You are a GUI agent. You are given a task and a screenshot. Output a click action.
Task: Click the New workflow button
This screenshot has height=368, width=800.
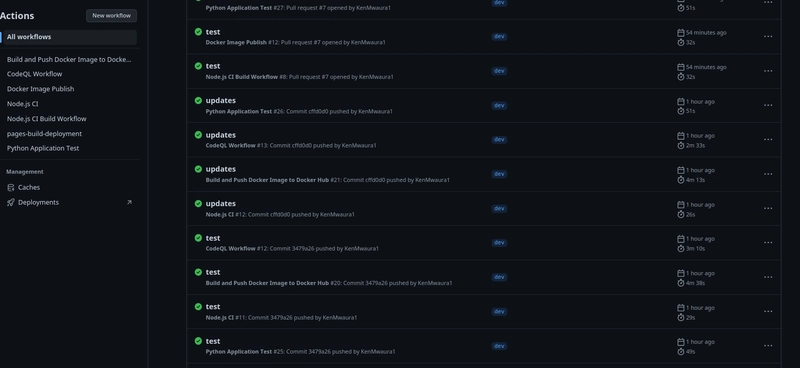pyautogui.click(x=111, y=16)
